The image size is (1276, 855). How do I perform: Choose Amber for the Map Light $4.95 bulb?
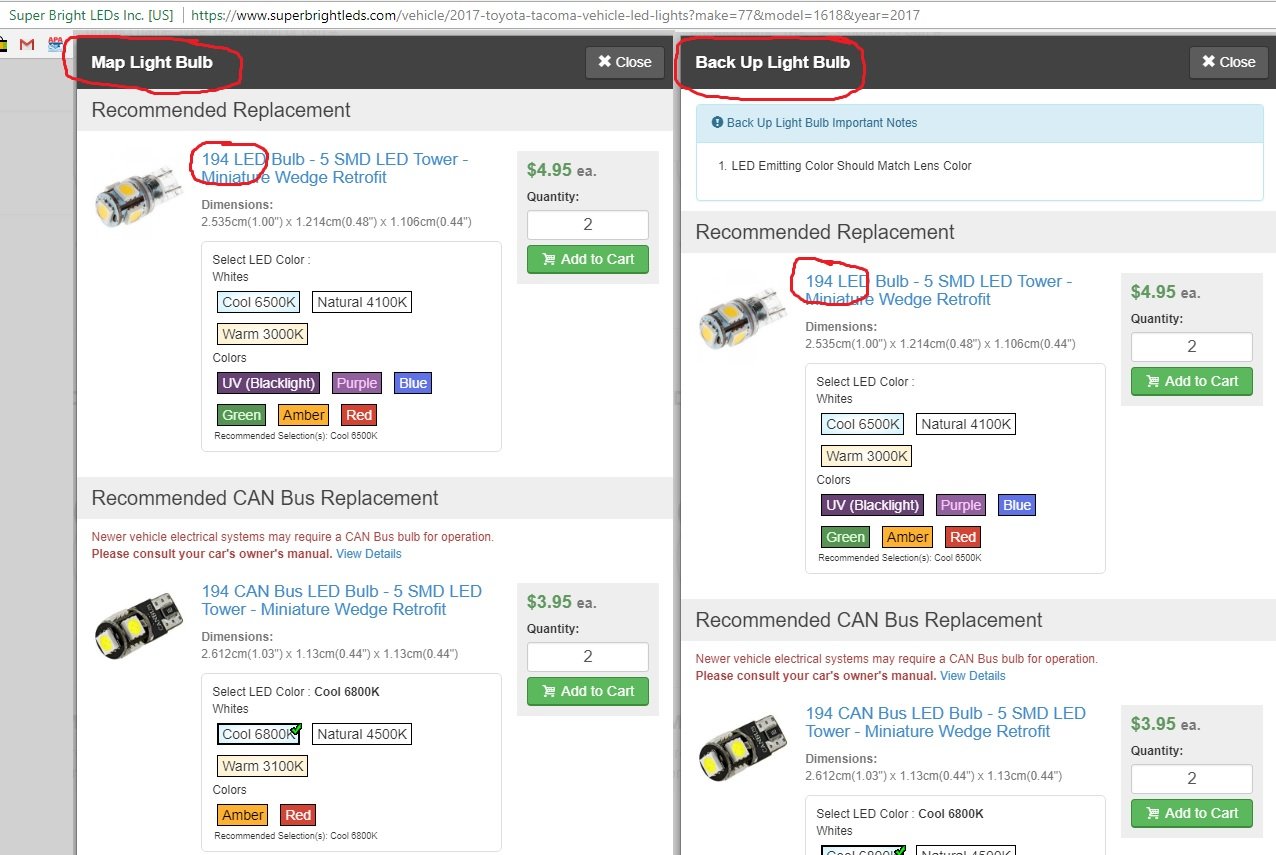[x=303, y=415]
